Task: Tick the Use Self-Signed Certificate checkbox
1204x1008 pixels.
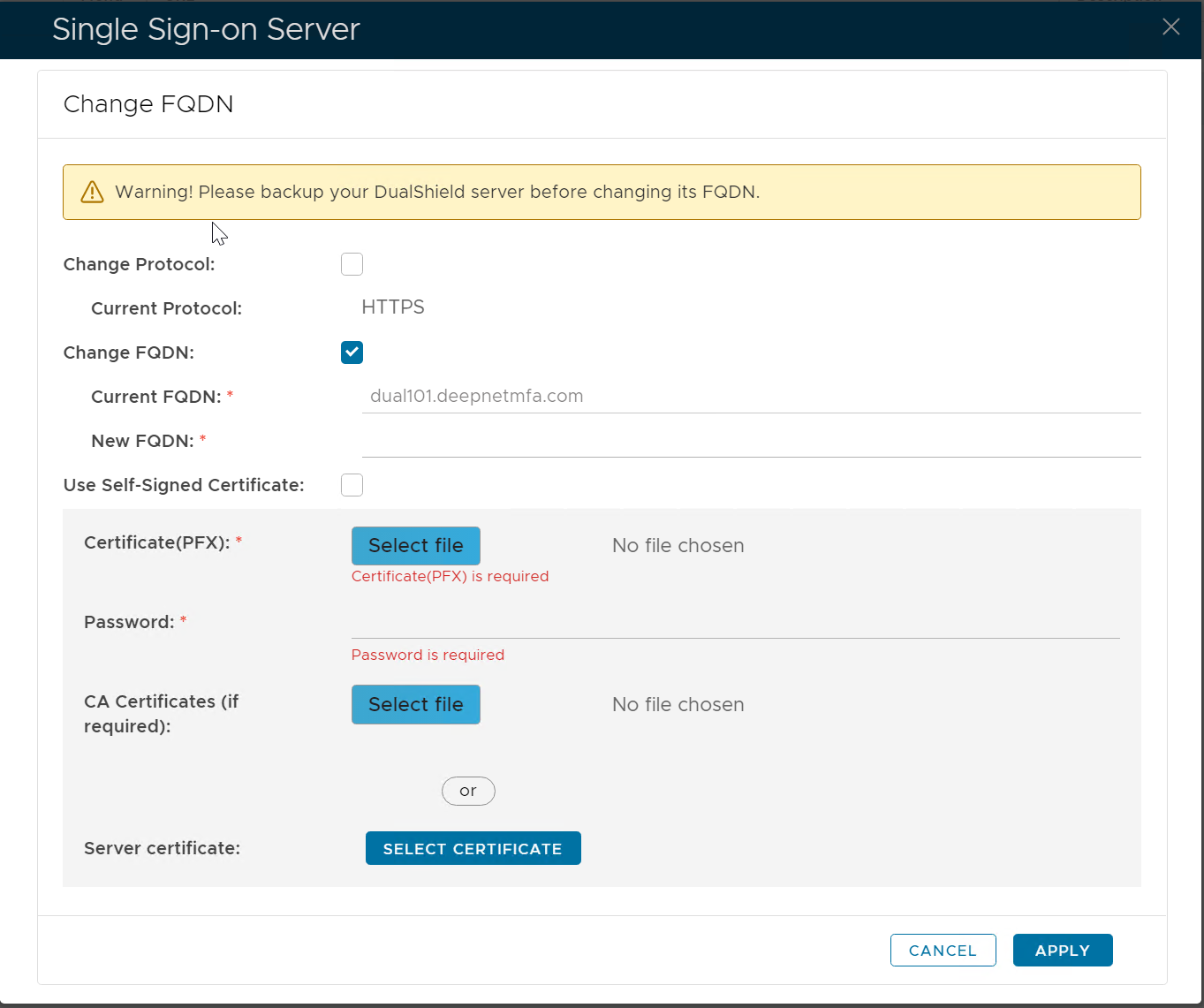Action: coord(352,485)
